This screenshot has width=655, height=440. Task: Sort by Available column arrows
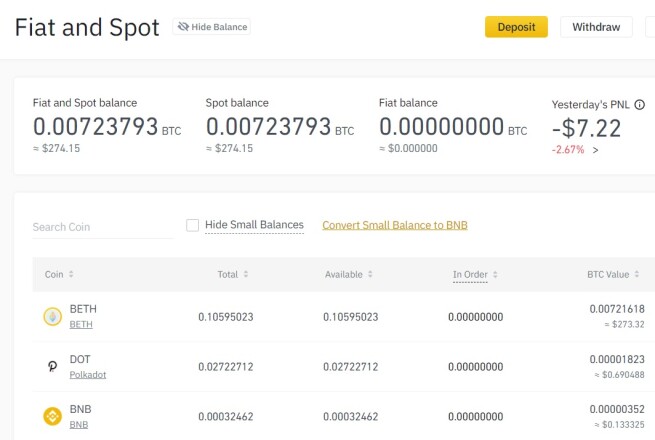[x=370, y=274]
